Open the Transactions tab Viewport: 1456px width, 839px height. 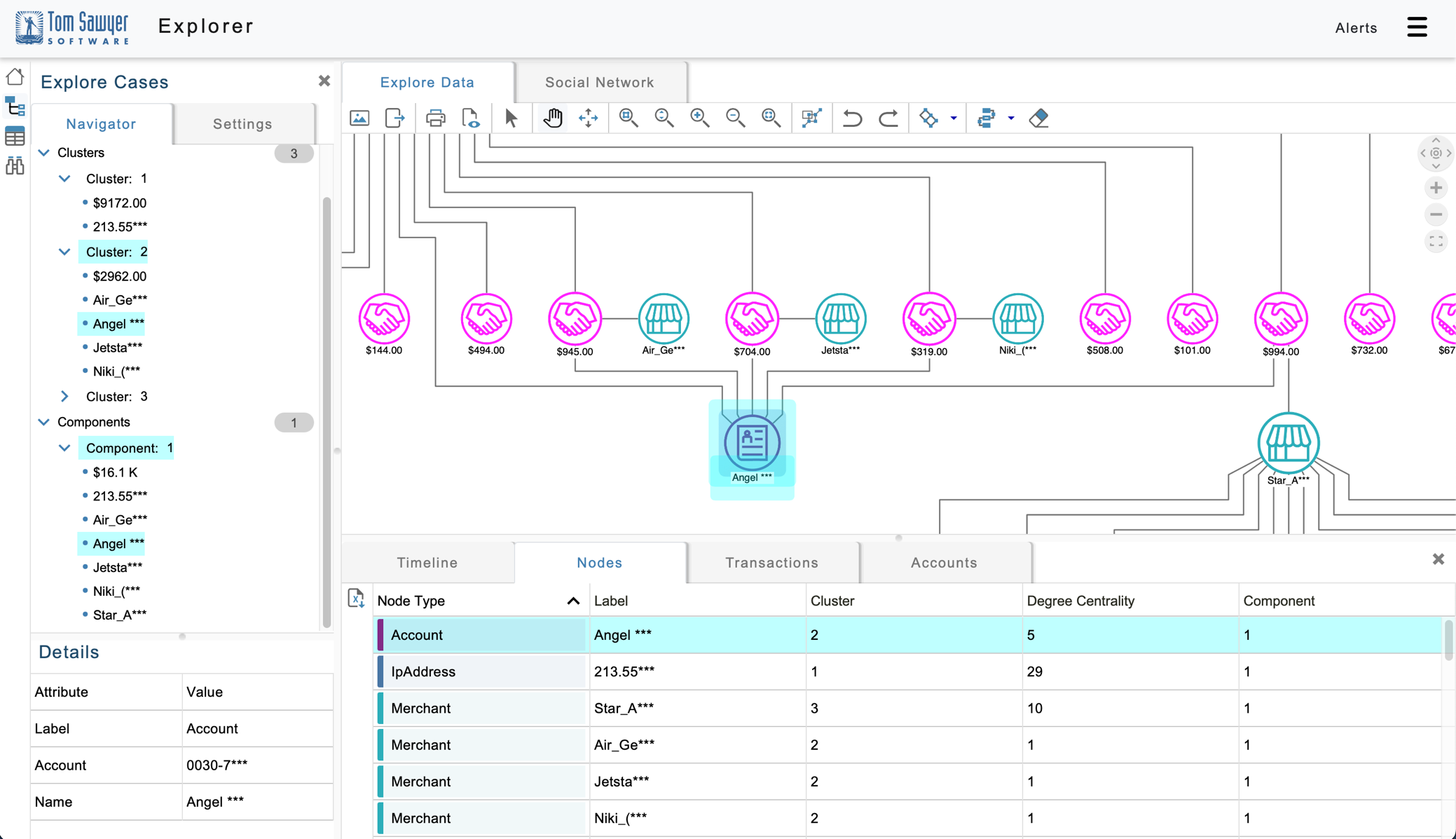pyautogui.click(x=771, y=563)
